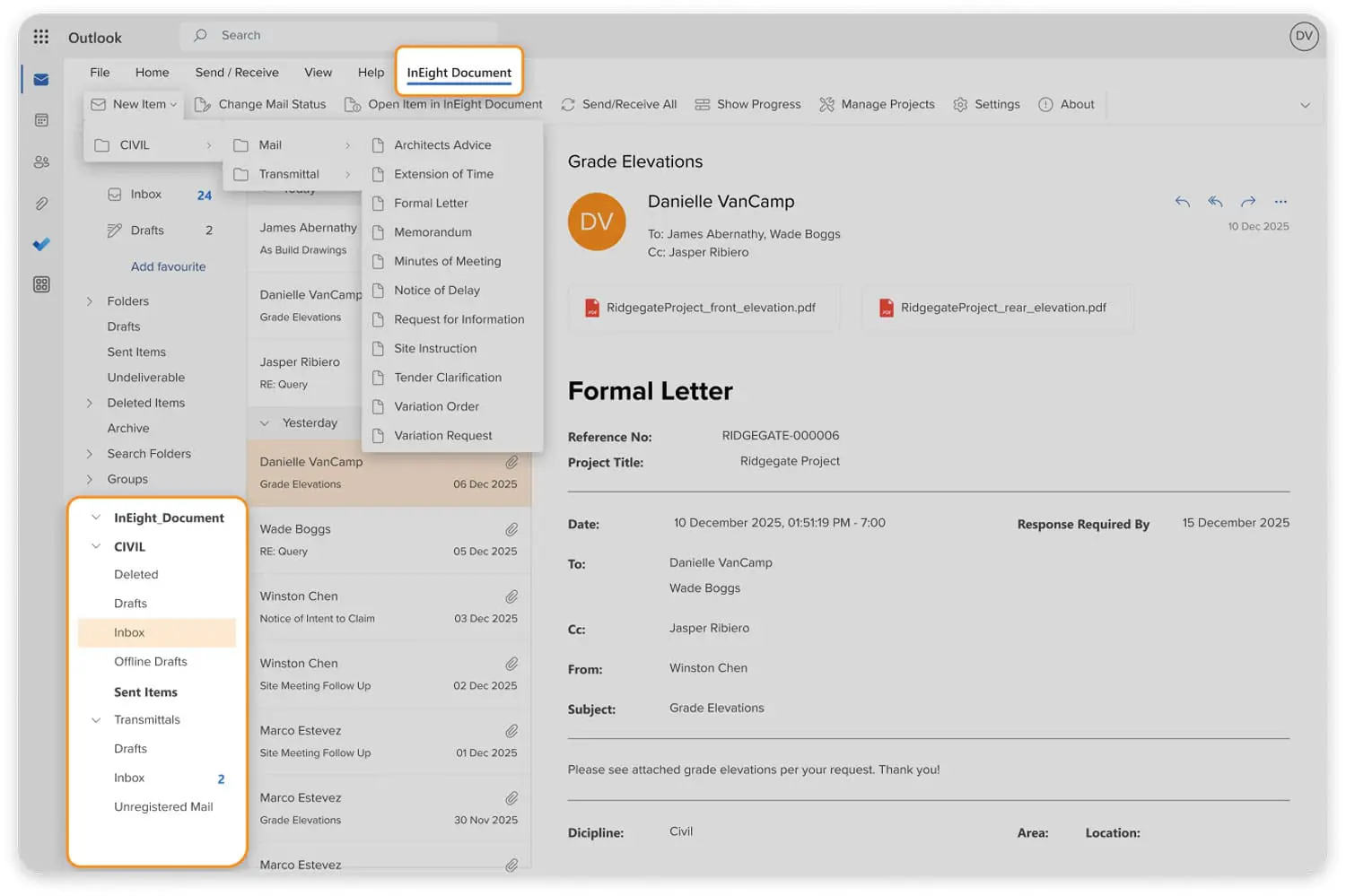Choose Formal Letter mail type
Viewport: 1346px width, 896px height.
click(x=452, y=204)
